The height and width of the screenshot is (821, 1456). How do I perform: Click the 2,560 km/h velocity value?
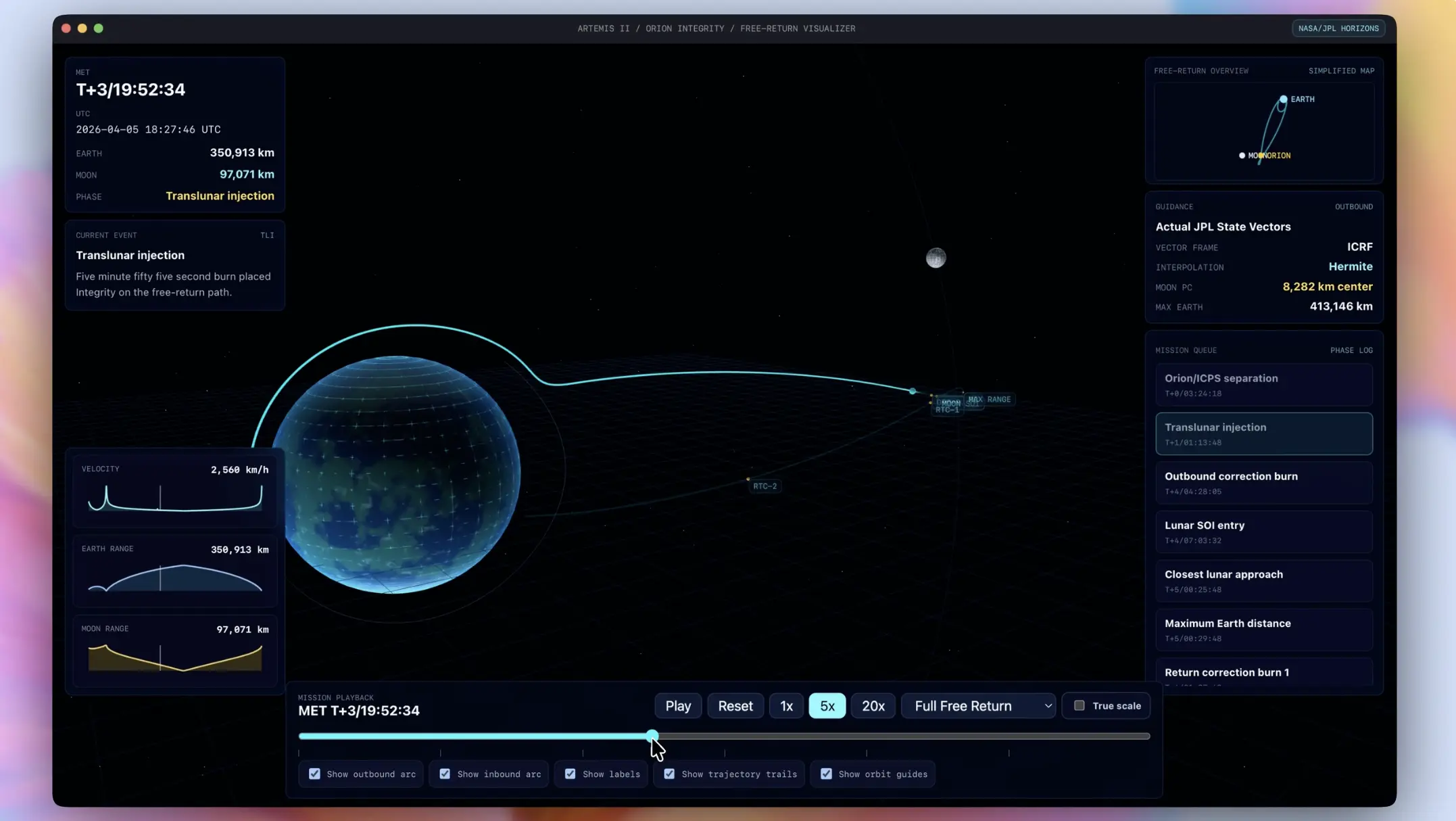click(239, 469)
